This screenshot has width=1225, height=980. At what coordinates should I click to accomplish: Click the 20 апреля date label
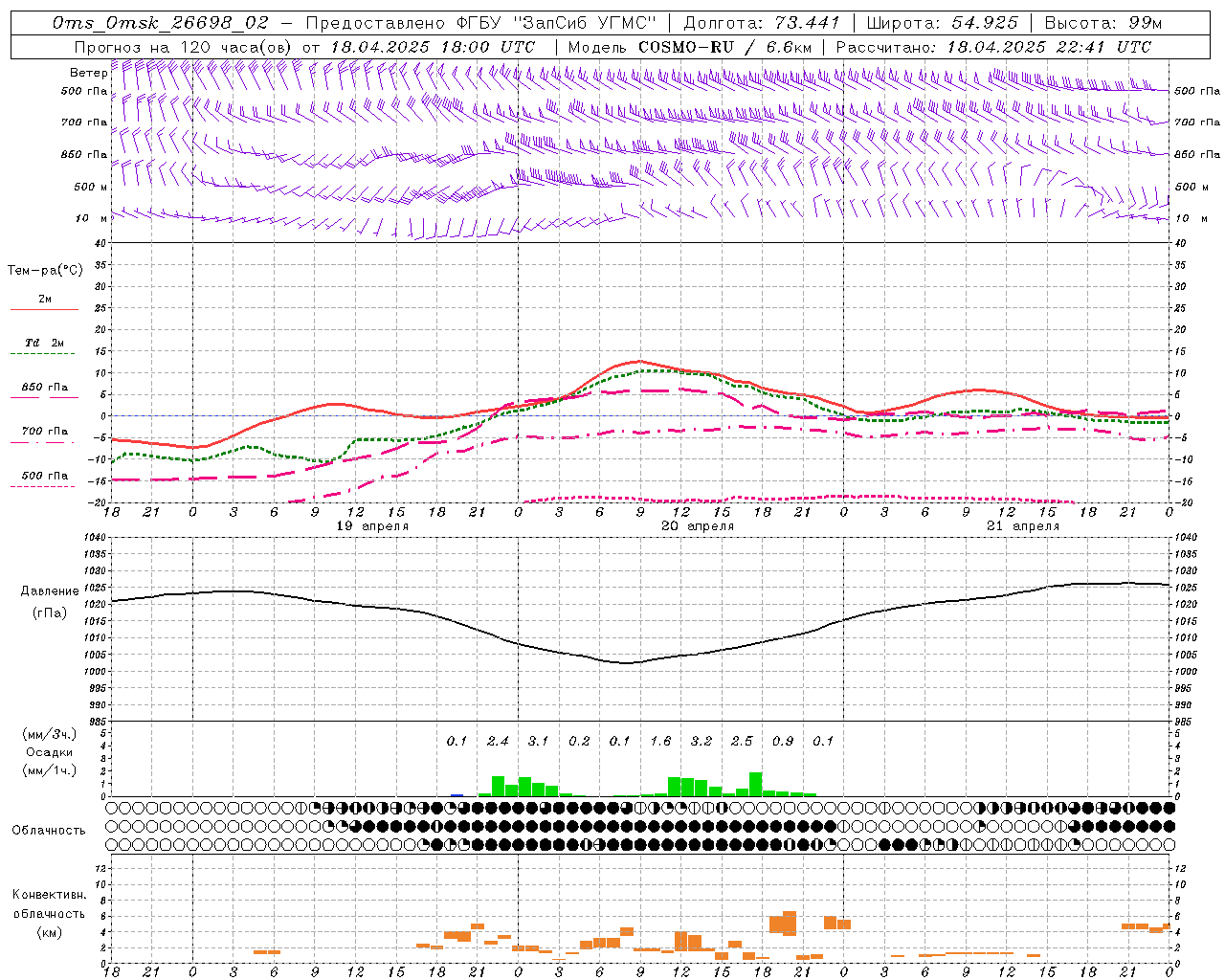pyautogui.click(x=698, y=526)
